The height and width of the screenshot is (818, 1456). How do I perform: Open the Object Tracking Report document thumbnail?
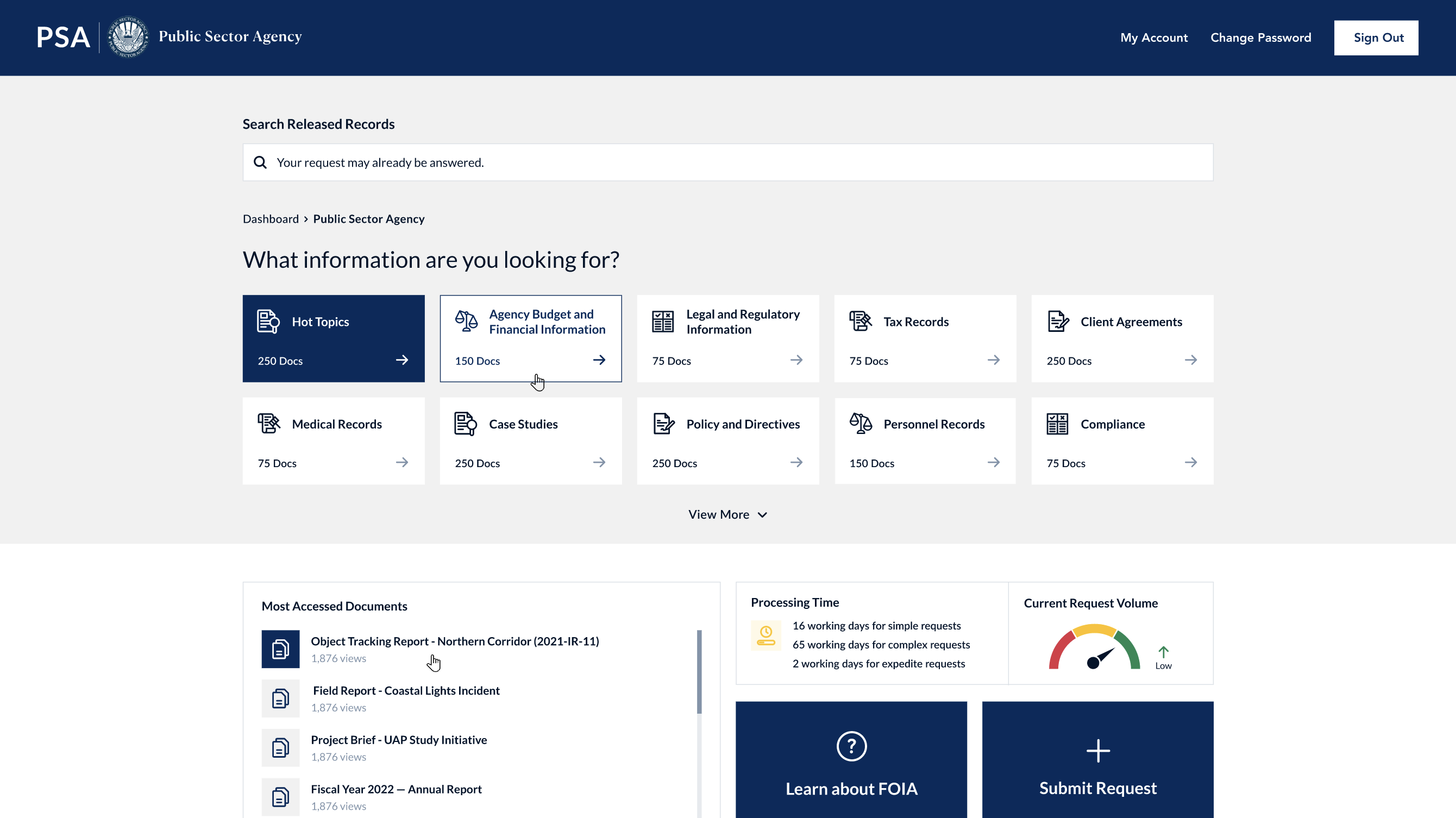280,649
